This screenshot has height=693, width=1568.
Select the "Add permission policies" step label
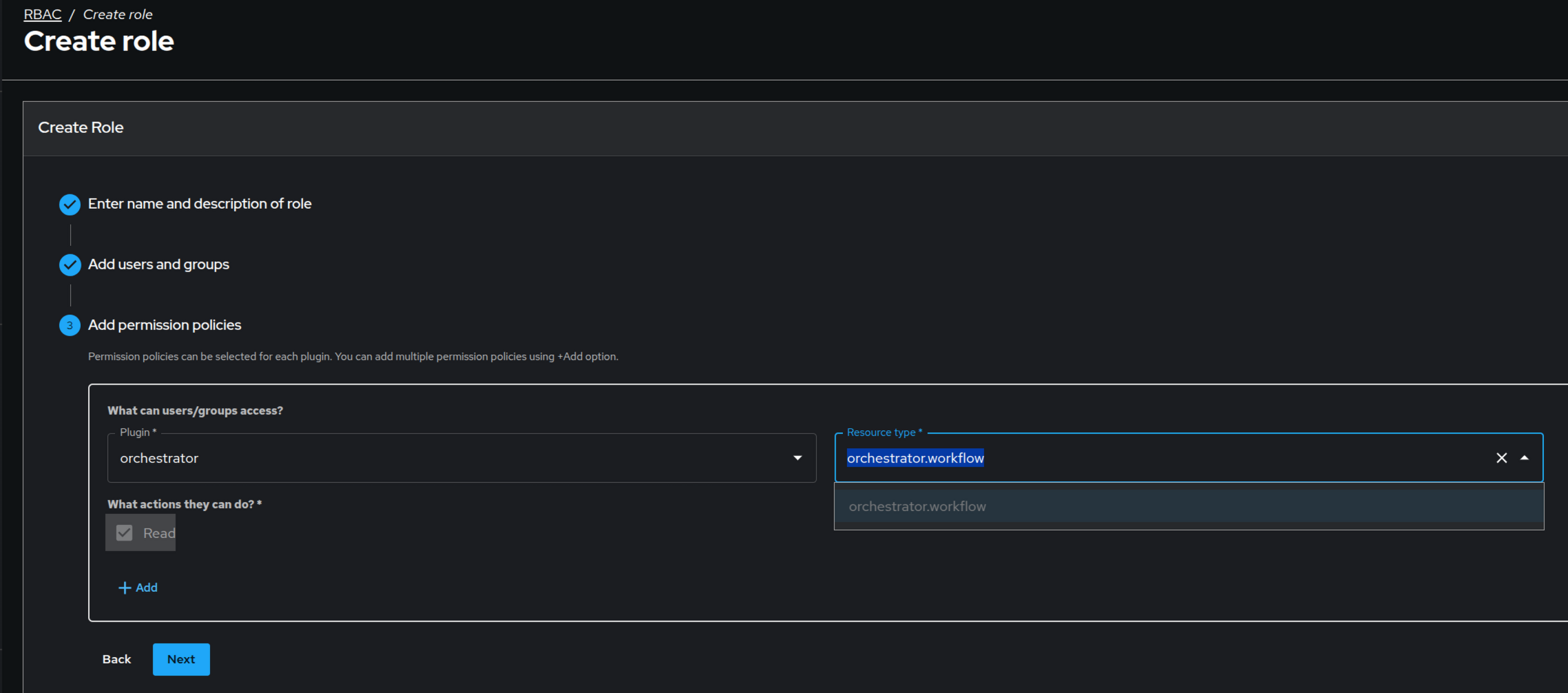tap(165, 325)
